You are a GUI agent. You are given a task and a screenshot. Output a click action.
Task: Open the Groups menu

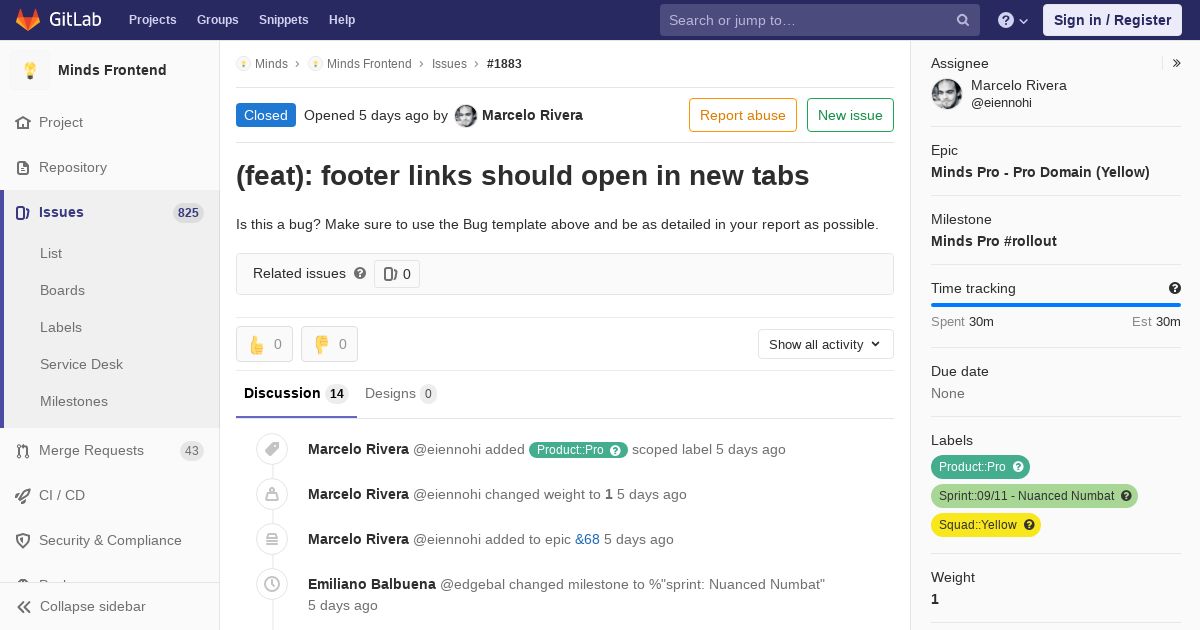click(x=218, y=20)
